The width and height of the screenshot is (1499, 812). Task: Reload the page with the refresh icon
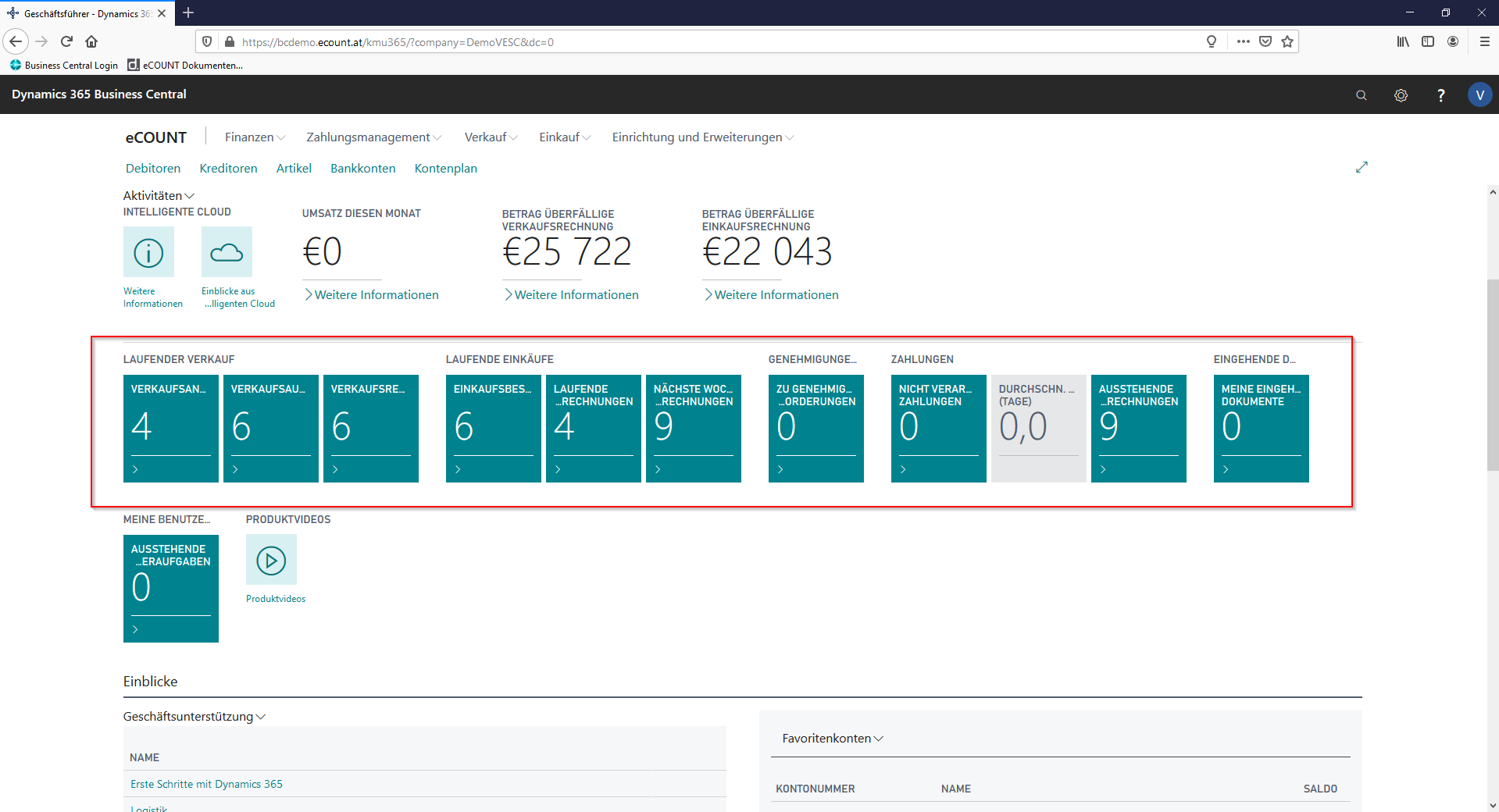[x=66, y=41]
